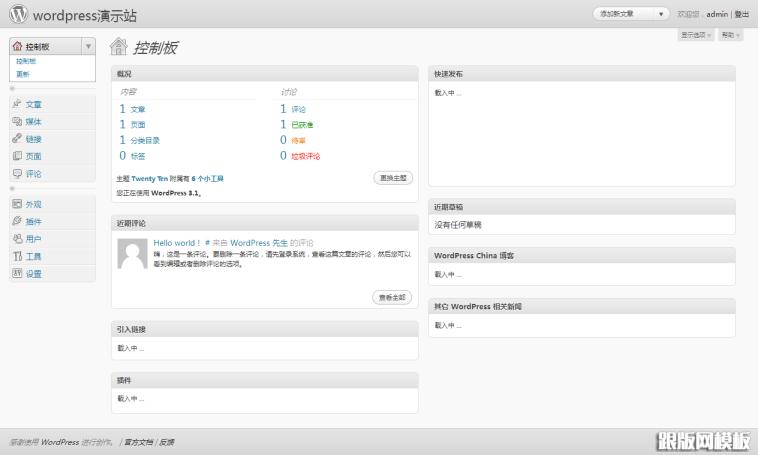The image size is (758, 455).
Task: Click the 官方文档 footer link
Action: point(139,442)
